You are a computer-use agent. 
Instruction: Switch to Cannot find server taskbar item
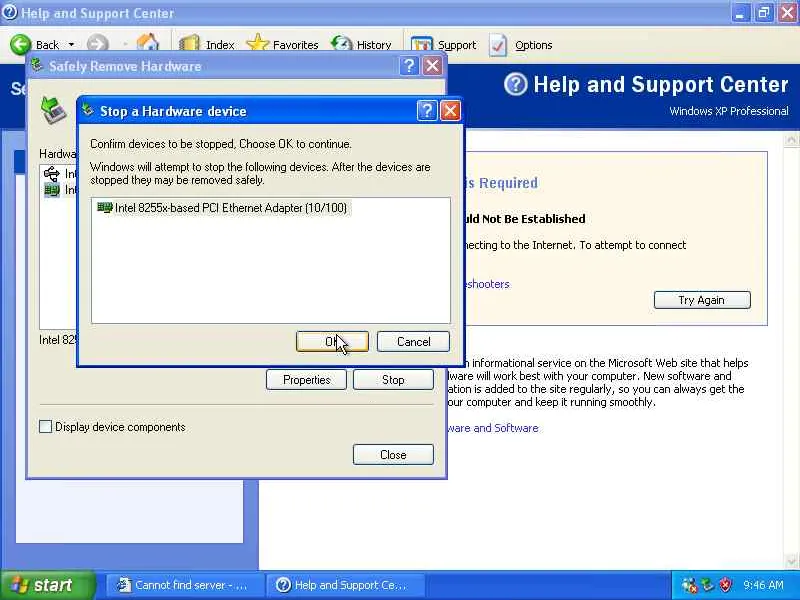(184, 585)
